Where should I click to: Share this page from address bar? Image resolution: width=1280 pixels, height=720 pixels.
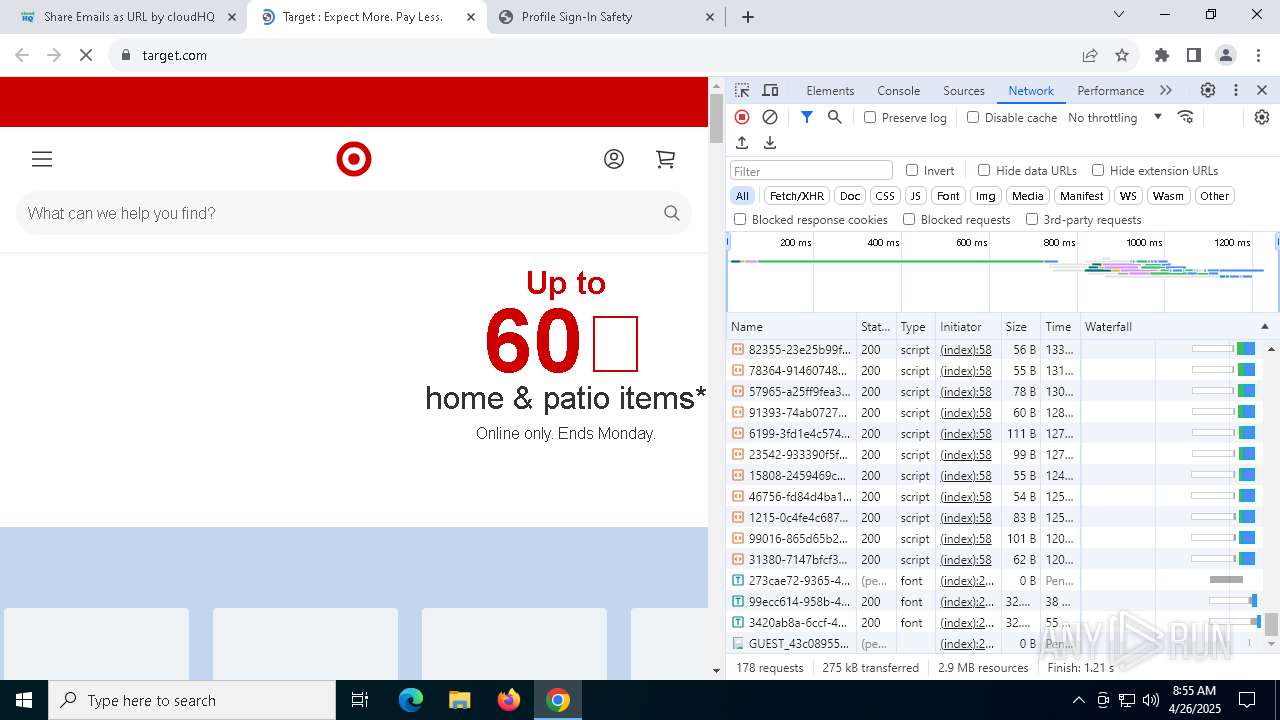click(1090, 55)
